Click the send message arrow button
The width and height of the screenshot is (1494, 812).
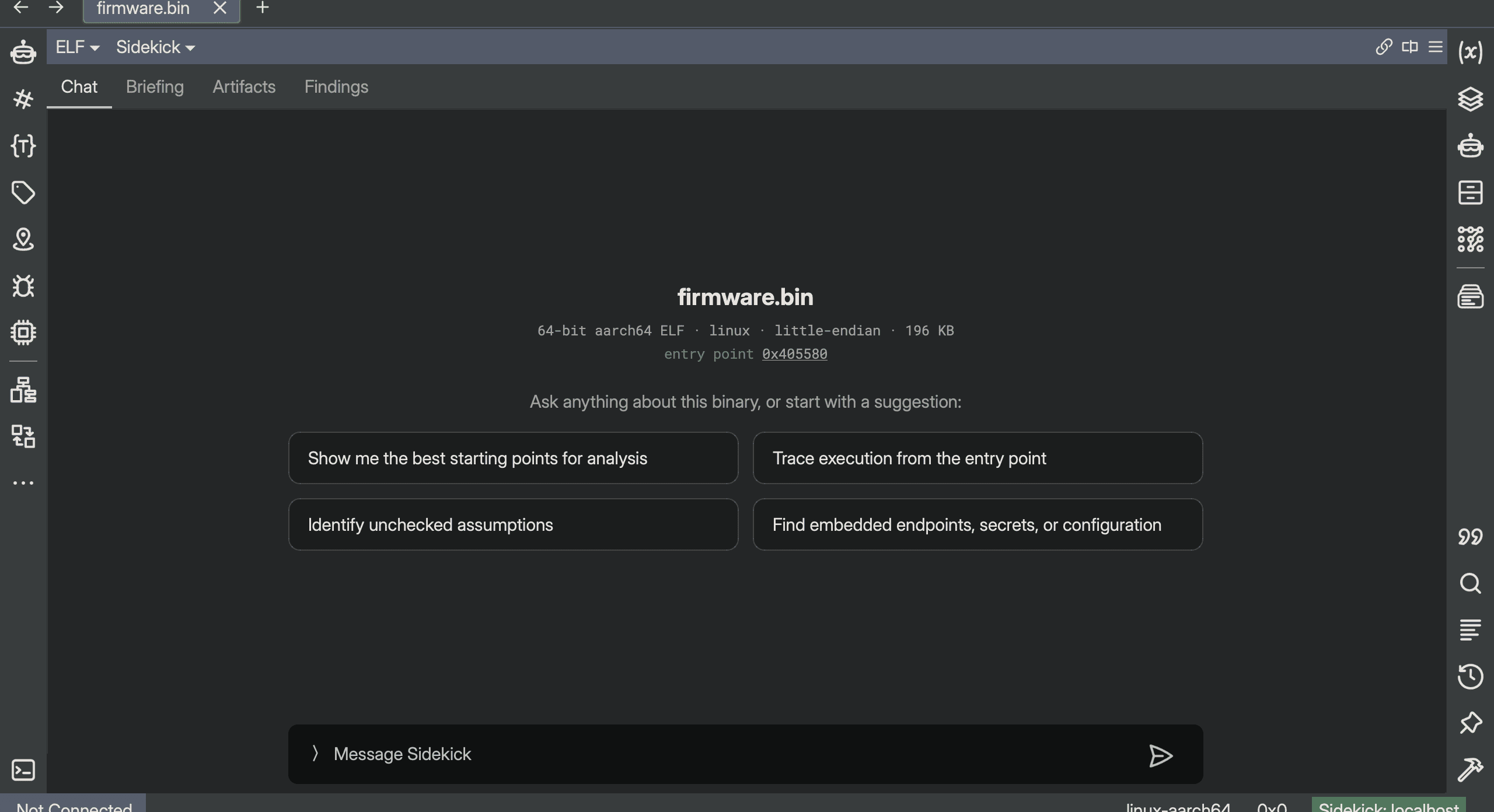pos(1160,755)
